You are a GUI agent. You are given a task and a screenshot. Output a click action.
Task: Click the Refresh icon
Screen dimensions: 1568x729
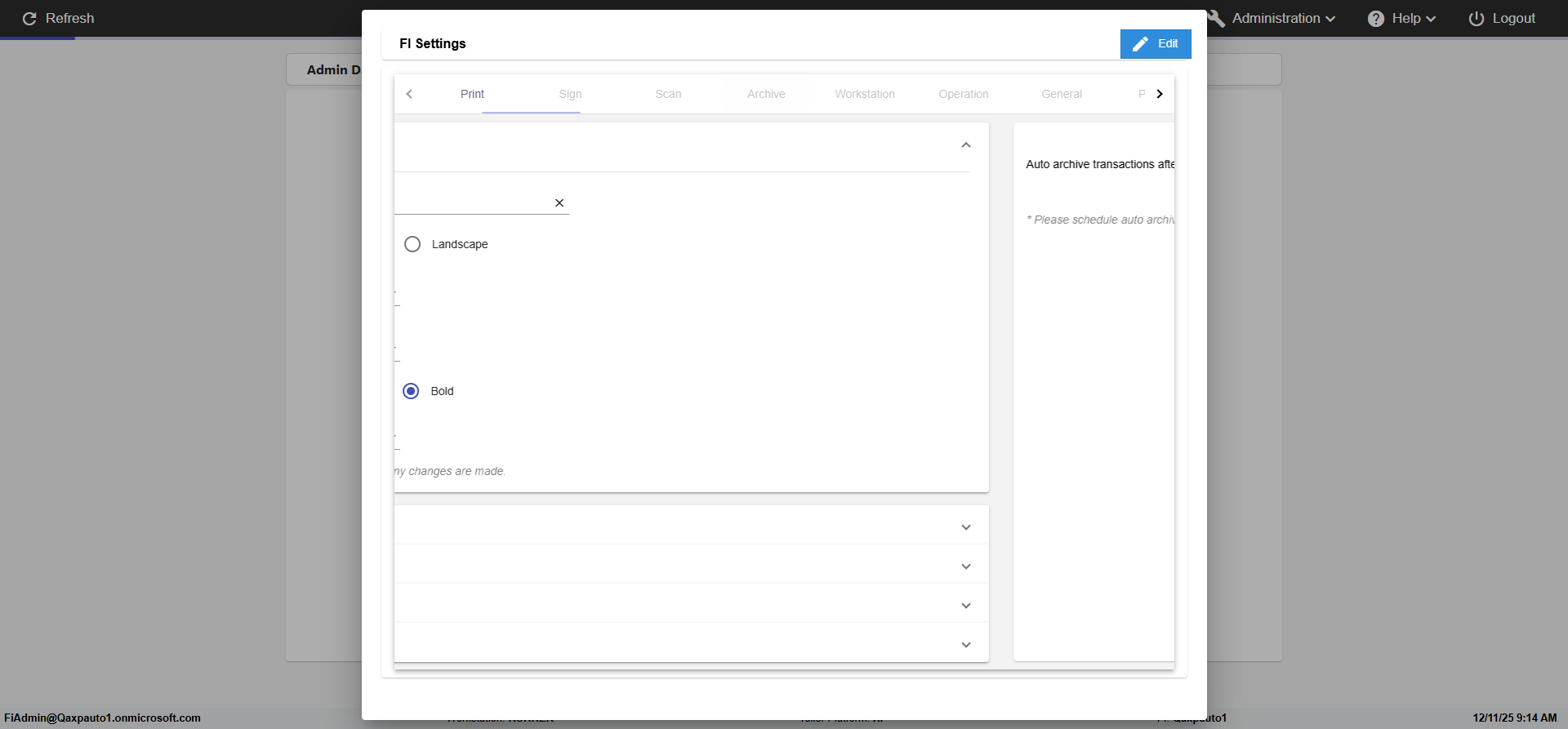pos(29,19)
